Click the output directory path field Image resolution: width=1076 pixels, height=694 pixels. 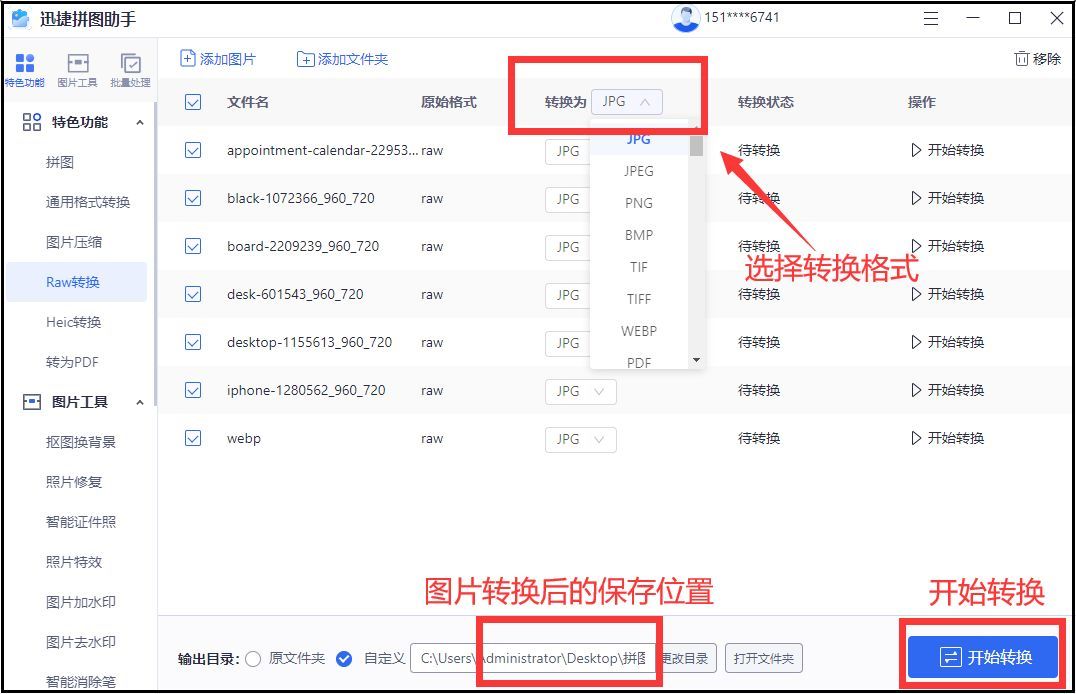point(533,659)
